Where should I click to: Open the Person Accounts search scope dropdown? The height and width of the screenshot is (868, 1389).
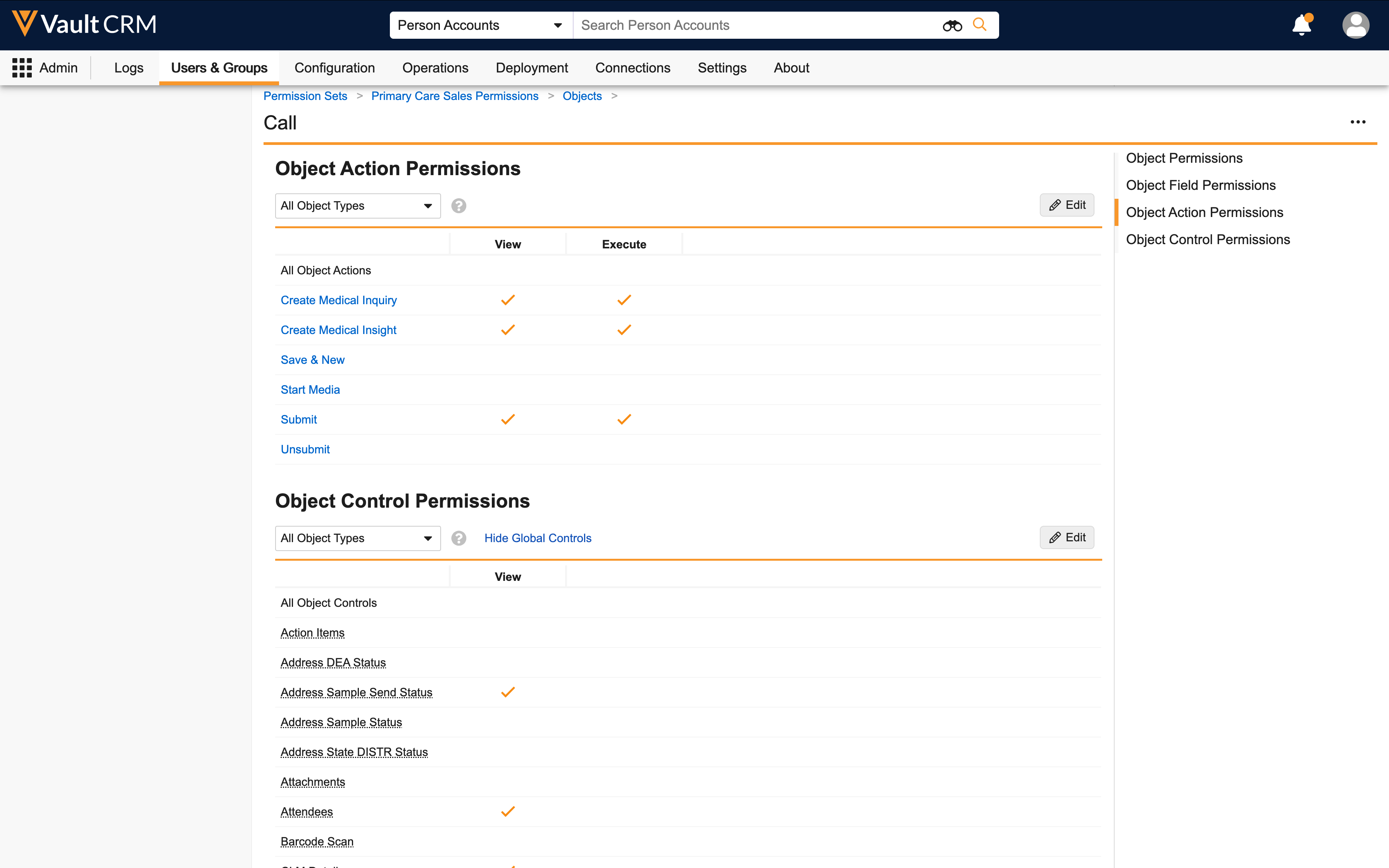[x=481, y=25]
